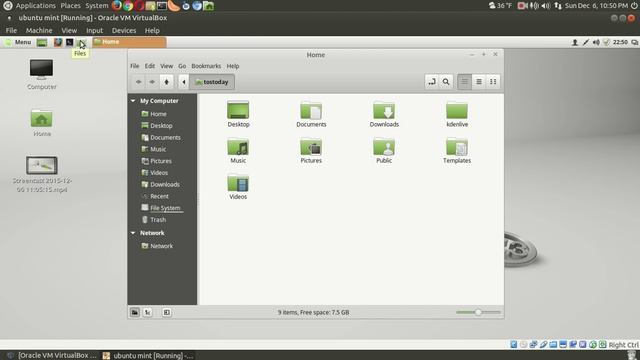Go back with the left arrow button

coord(139,82)
